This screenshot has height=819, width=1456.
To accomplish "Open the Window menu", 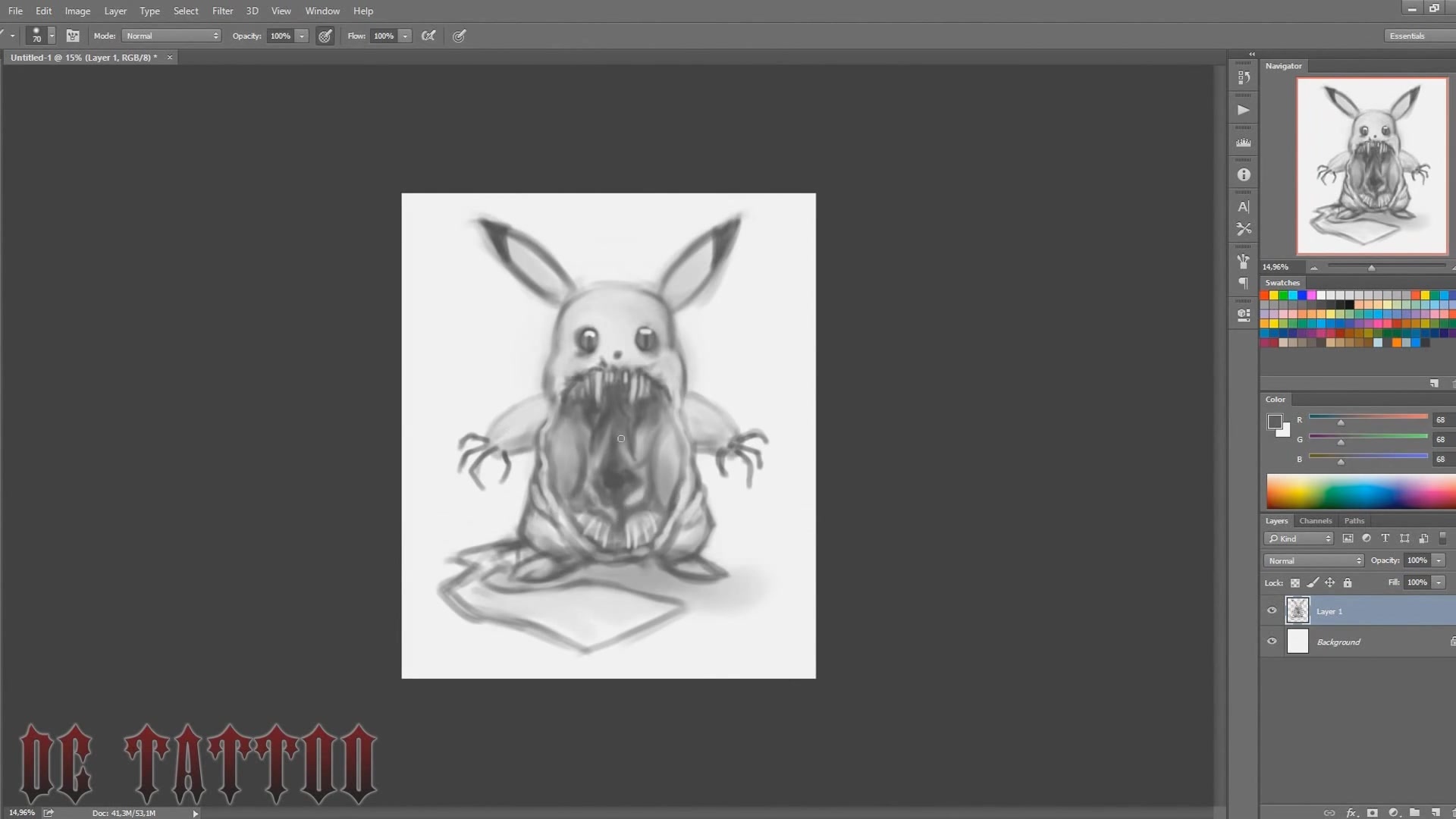I will pyautogui.click(x=322, y=11).
